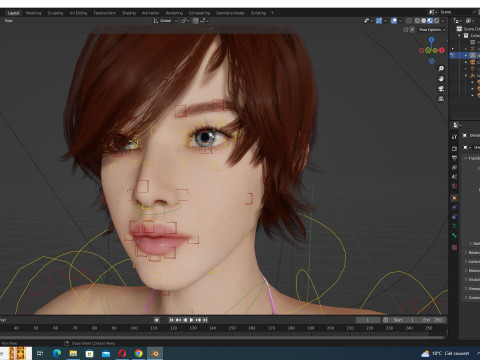This screenshot has width=480, height=360.
Task: Click the Start frame field
Action: click(404, 320)
